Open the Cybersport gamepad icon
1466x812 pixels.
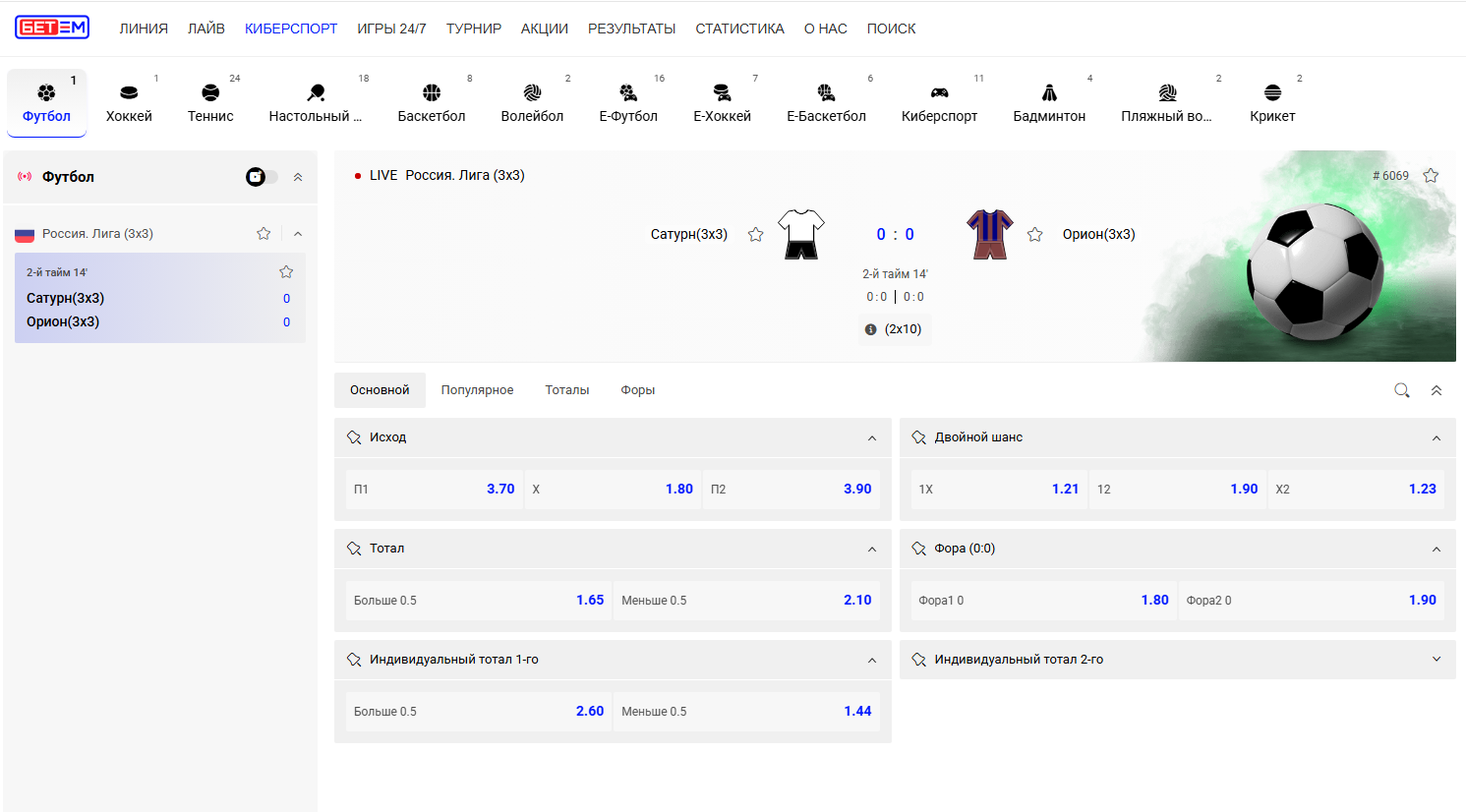click(x=940, y=92)
